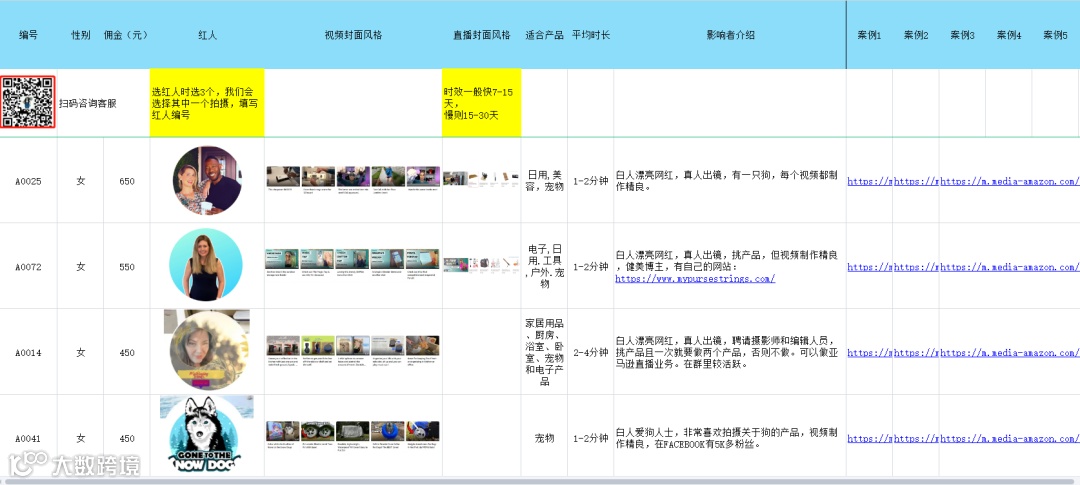Image resolution: width=1080 pixels, height=485 pixels.
Task: Select the 编号 column header
Action: tap(28, 35)
